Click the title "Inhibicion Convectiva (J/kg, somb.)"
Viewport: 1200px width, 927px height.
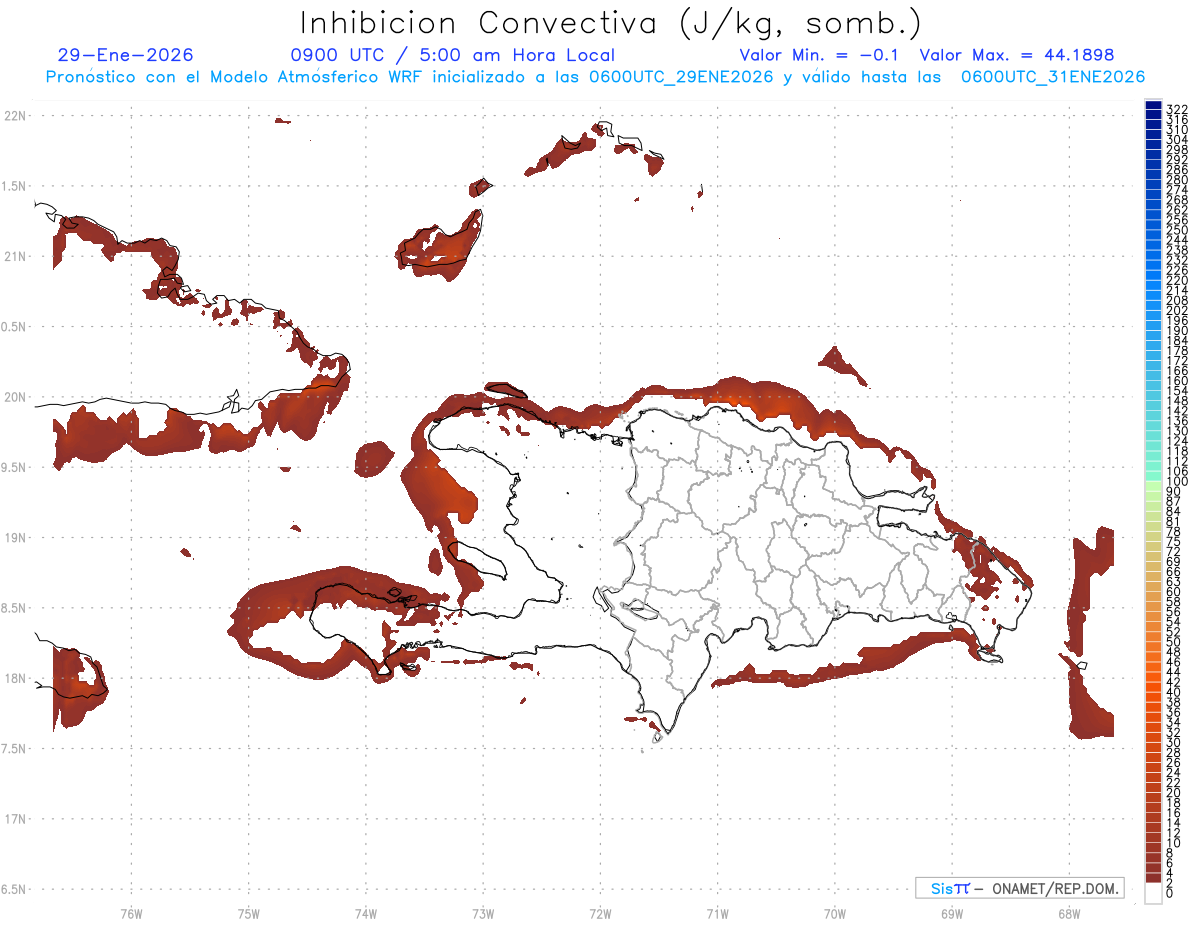point(611,23)
